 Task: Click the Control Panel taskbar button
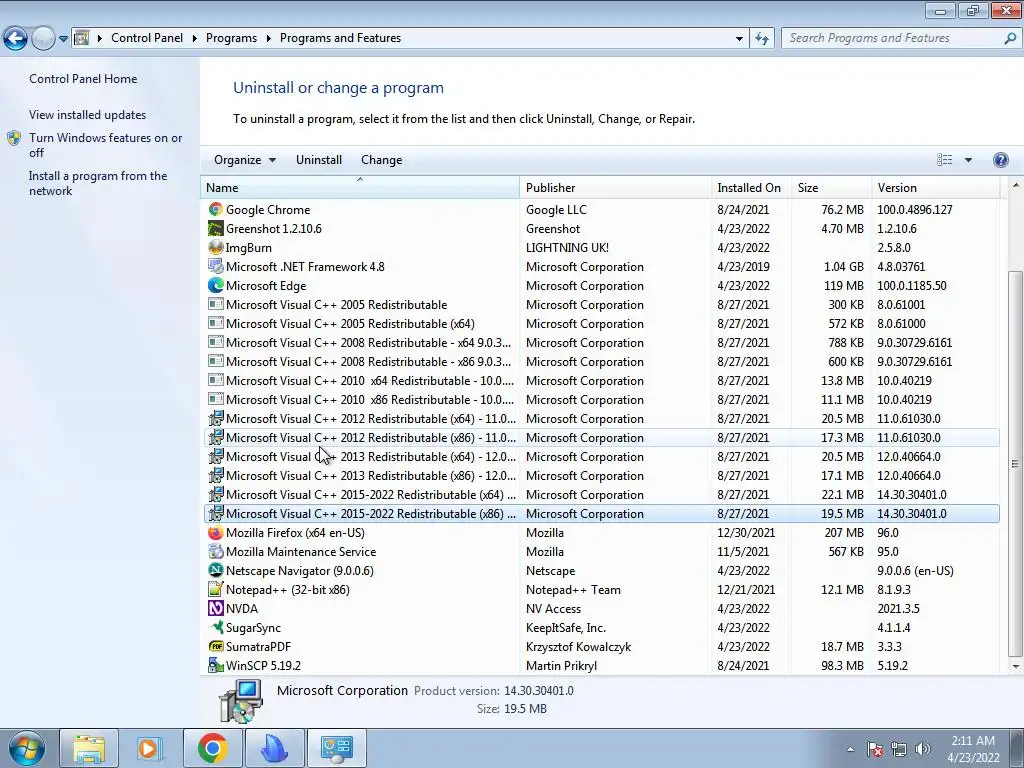pos(336,748)
